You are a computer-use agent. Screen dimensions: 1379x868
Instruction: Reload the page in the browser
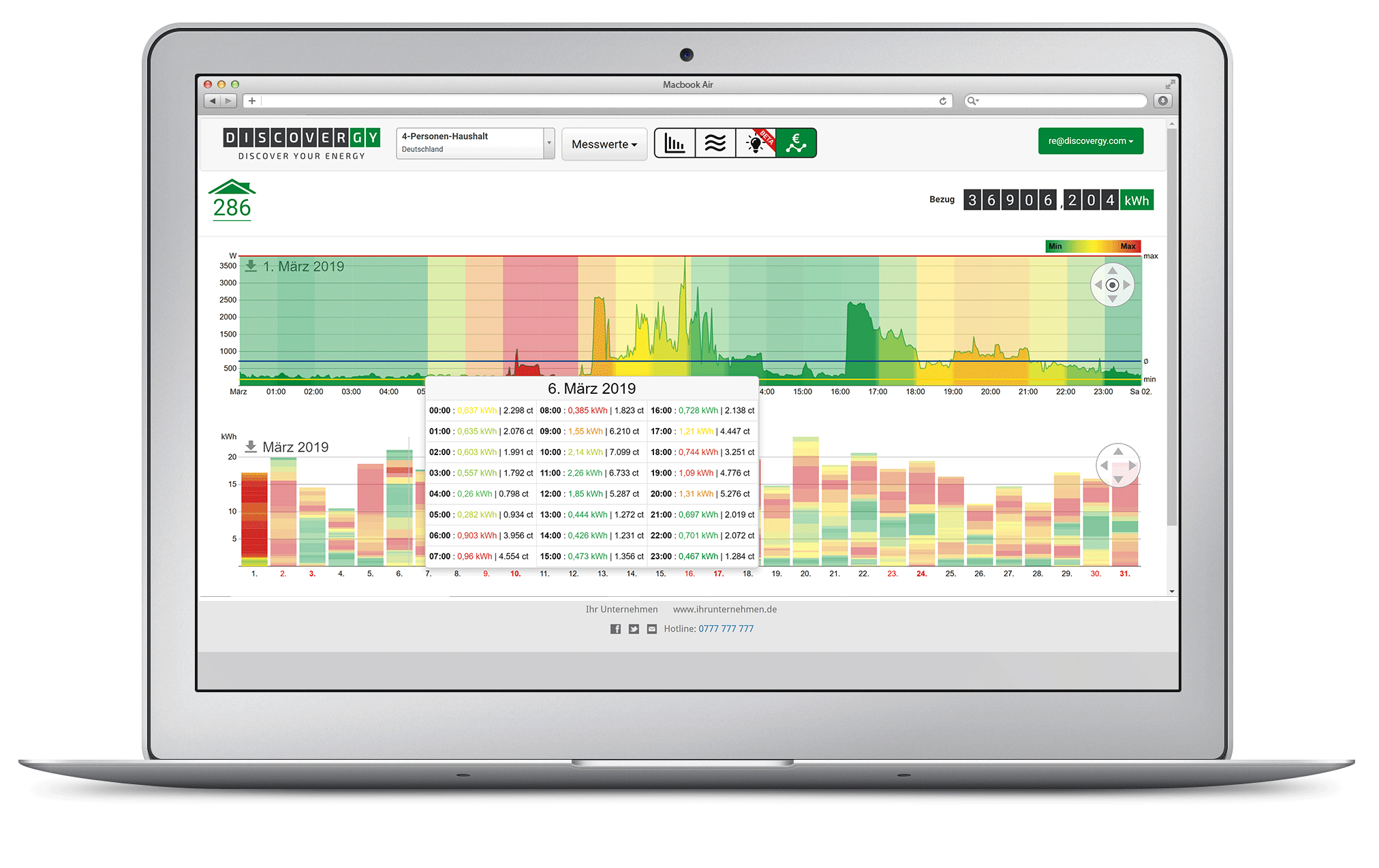click(943, 101)
